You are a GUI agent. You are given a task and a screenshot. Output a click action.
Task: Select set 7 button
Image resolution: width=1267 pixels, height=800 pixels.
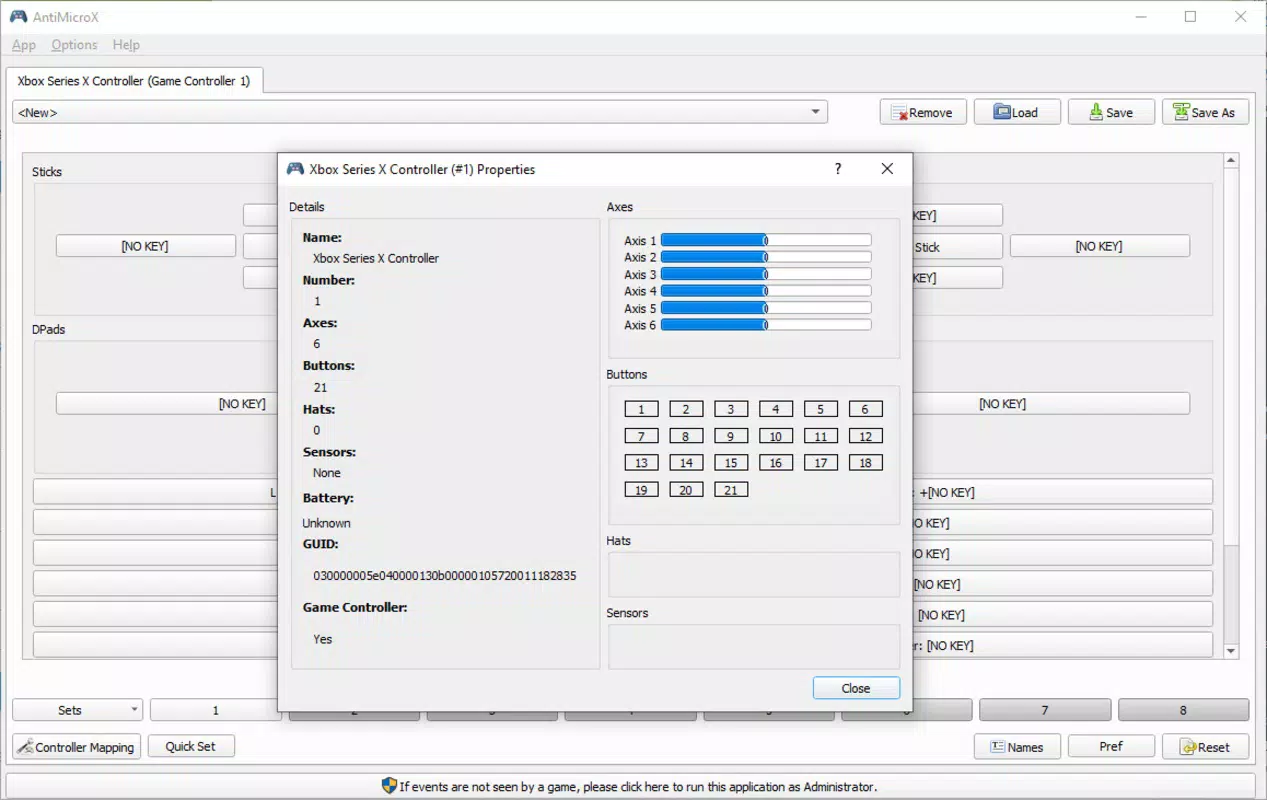(x=1045, y=710)
